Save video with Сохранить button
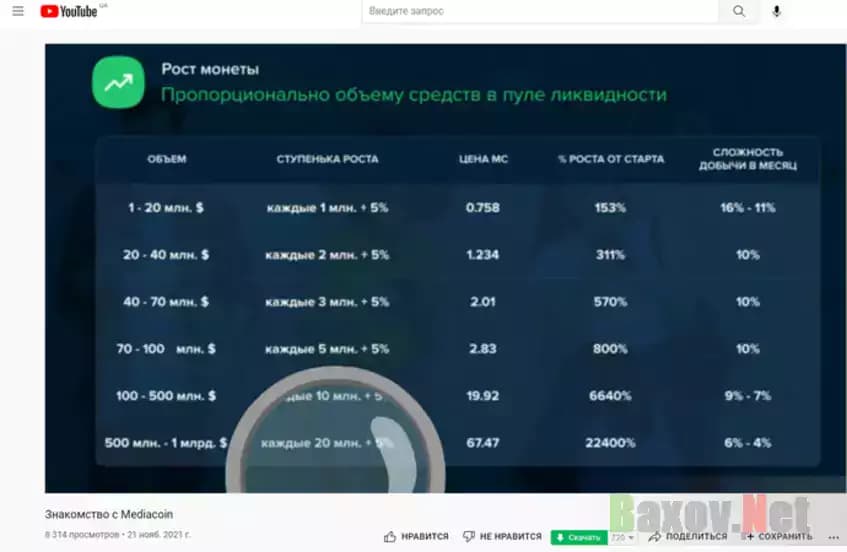This screenshot has height=552, width=847. click(x=778, y=536)
